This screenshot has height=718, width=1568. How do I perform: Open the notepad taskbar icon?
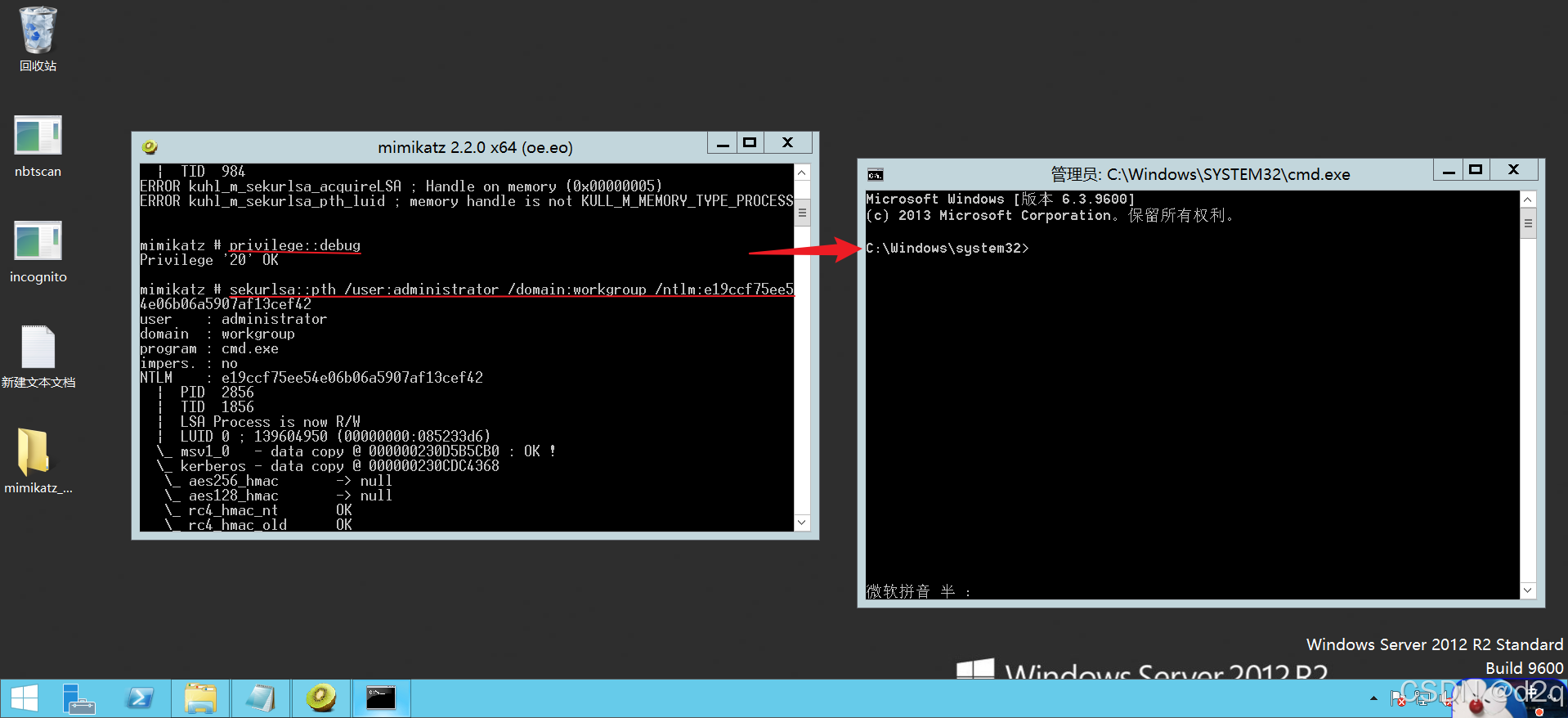click(x=261, y=698)
